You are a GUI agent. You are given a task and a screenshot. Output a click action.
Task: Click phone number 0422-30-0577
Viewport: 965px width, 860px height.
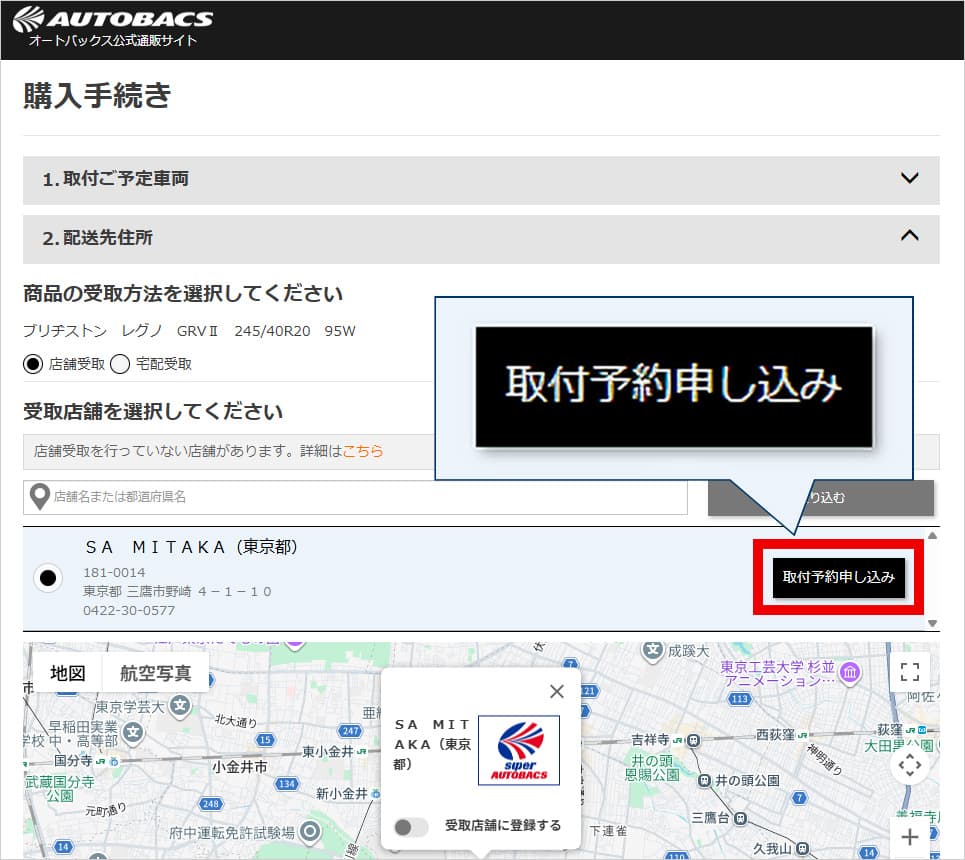[129, 611]
